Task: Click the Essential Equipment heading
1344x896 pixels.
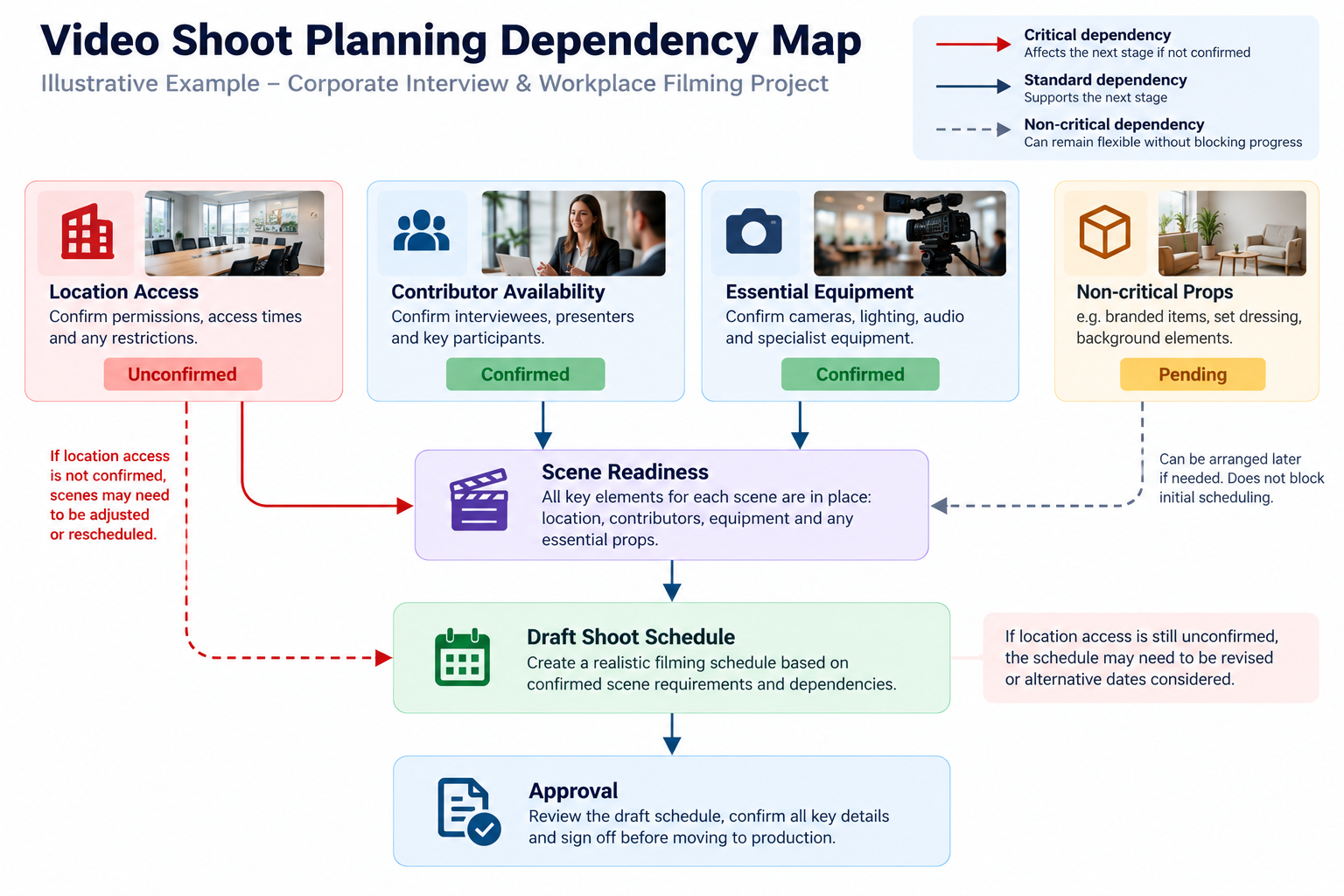Action: (x=819, y=292)
